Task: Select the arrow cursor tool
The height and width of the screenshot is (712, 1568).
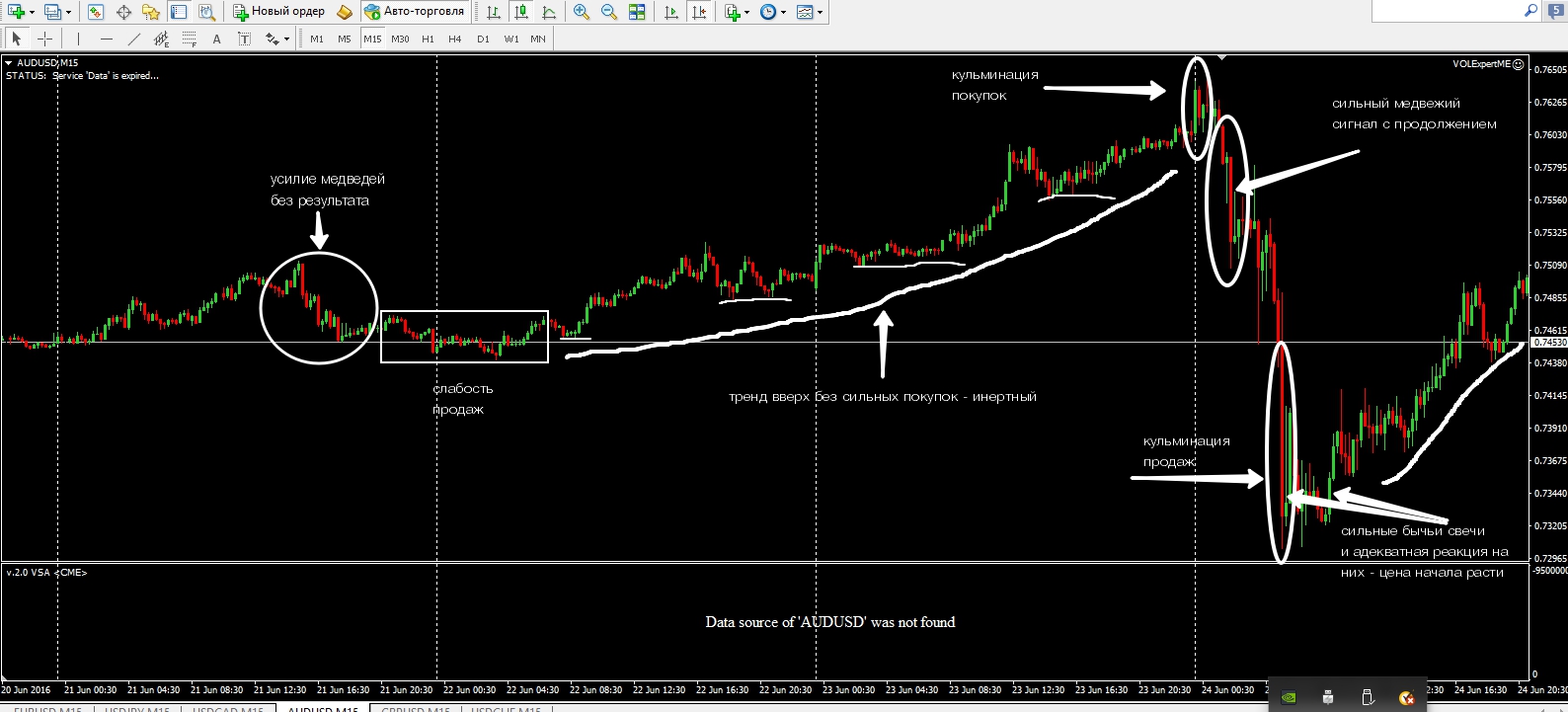Action: [x=16, y=39]
